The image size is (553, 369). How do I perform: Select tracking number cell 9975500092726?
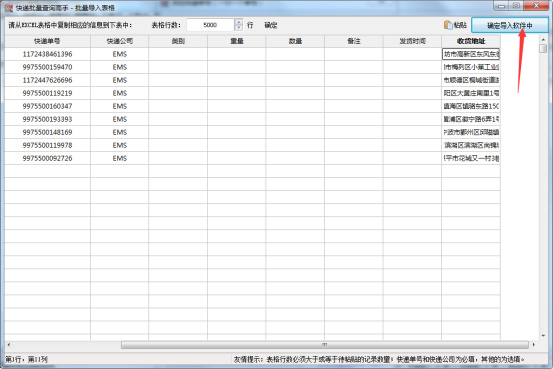coord(47,158)
